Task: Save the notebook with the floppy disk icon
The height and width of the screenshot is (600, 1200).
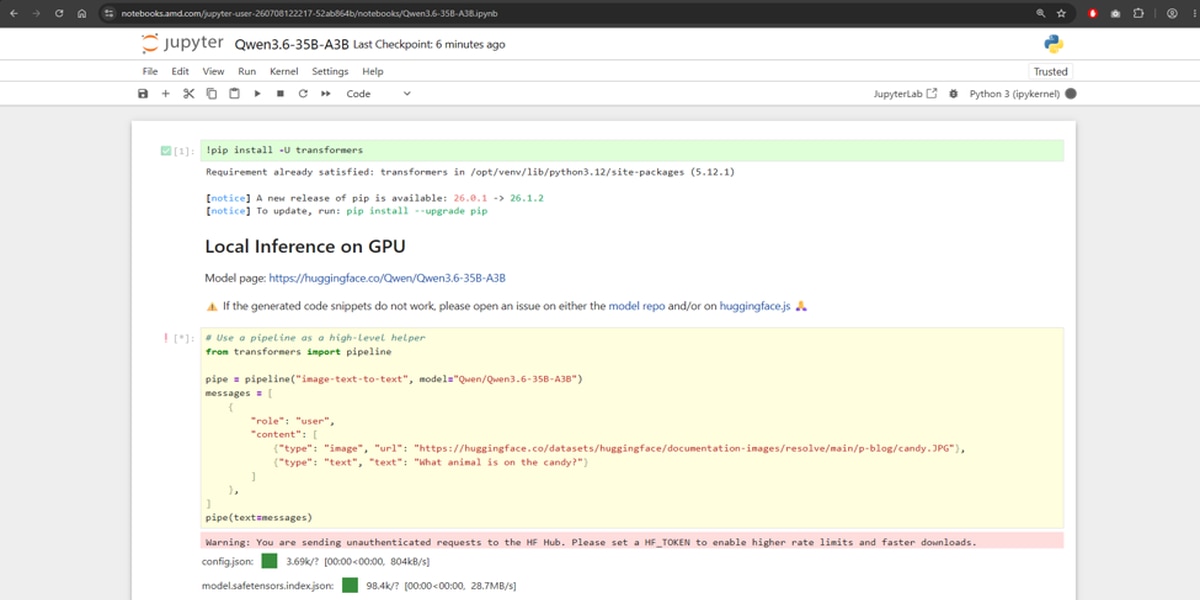Action: coord(142,94)
